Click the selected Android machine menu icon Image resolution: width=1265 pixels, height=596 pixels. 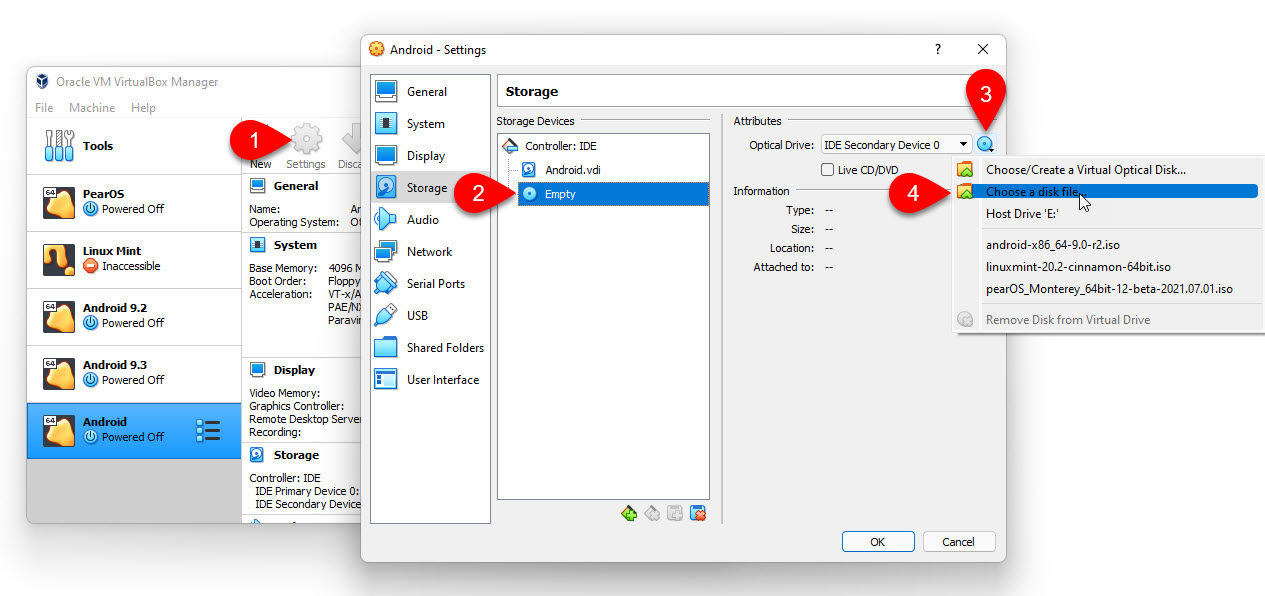[x=208, y=431]
